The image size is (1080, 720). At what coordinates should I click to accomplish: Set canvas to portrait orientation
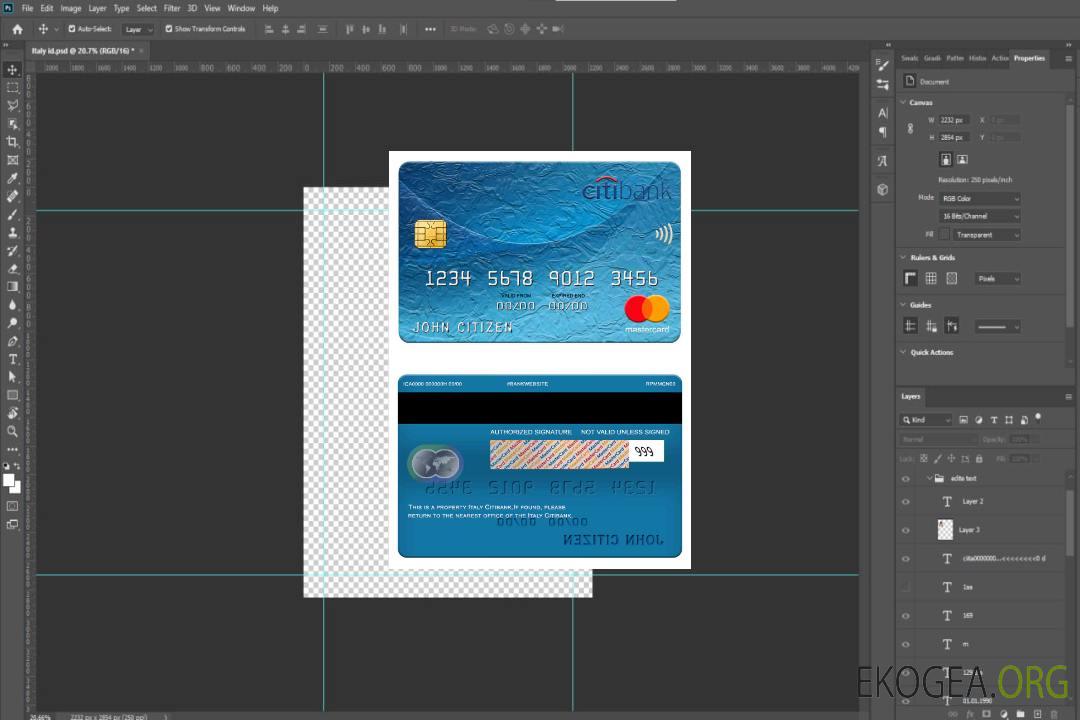tap(946, 159)
